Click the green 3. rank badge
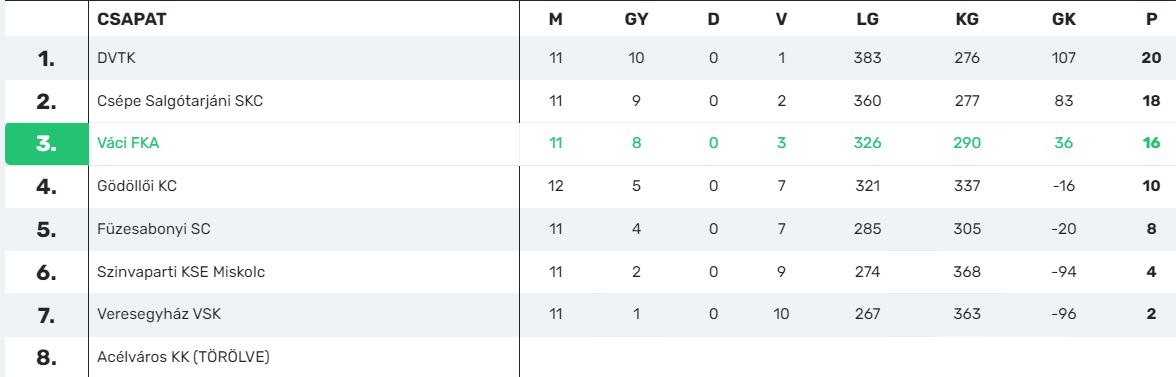The image size is (1176, 377). pyautogui.click(x=46, y=144)
